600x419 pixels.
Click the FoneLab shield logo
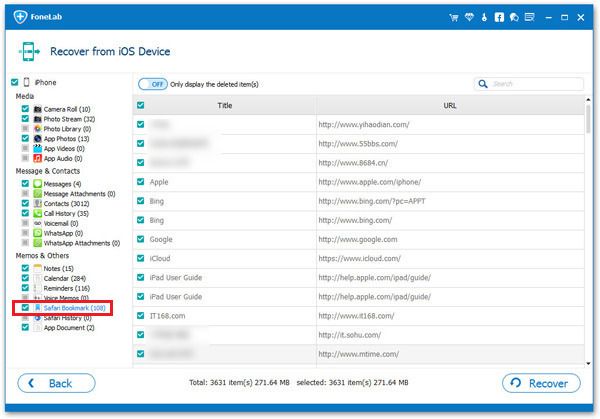point(20,16)
